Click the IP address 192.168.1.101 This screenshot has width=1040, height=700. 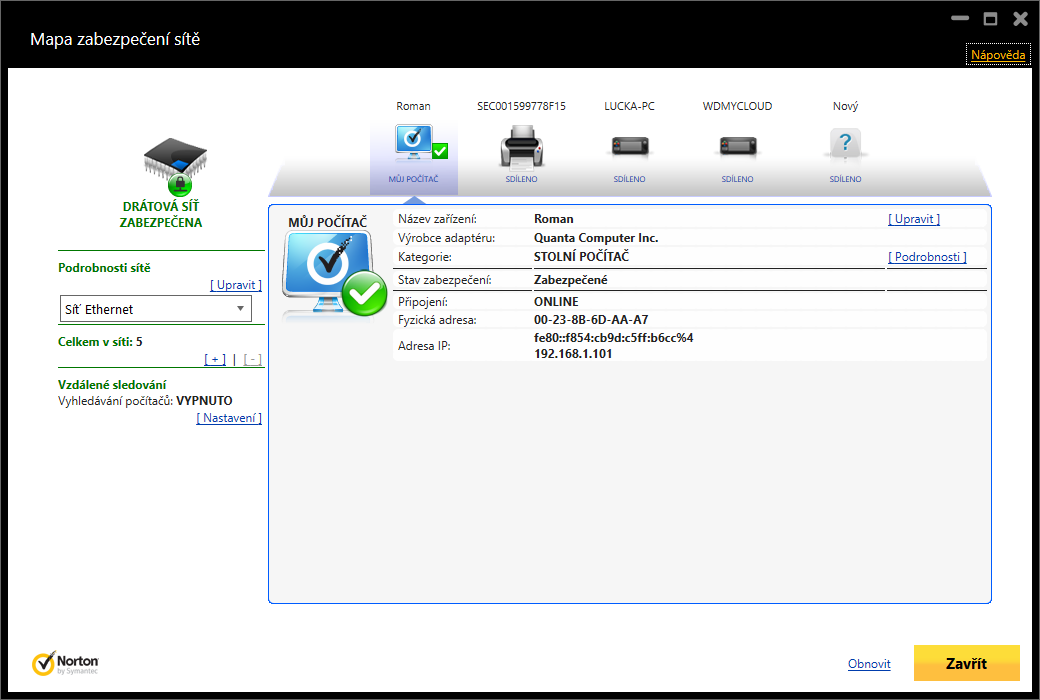tap(573, 354)
